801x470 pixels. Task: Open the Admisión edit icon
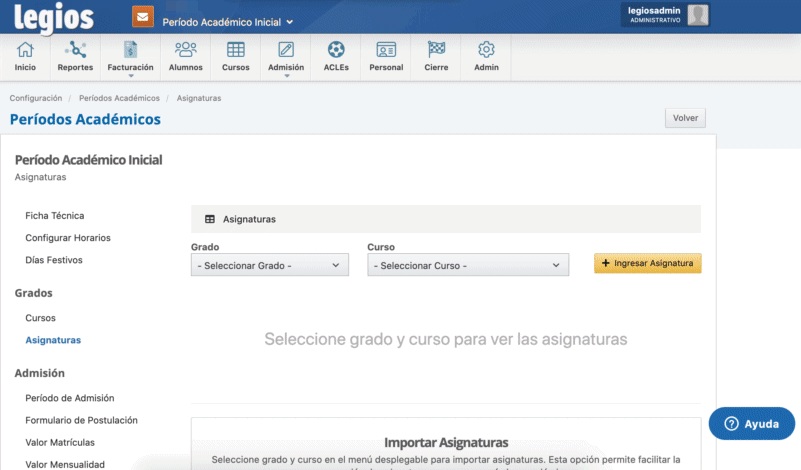pos(286,50)
